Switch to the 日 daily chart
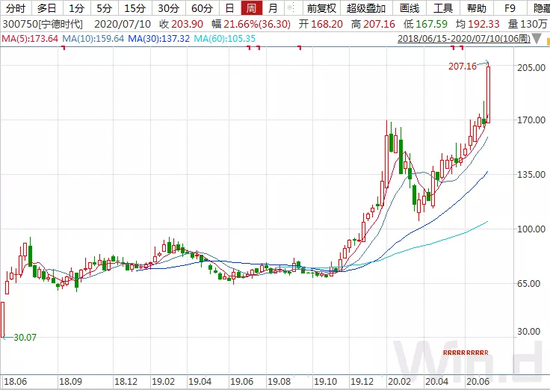The height and width of the screenshot is (390, 550). coord(230,8)
